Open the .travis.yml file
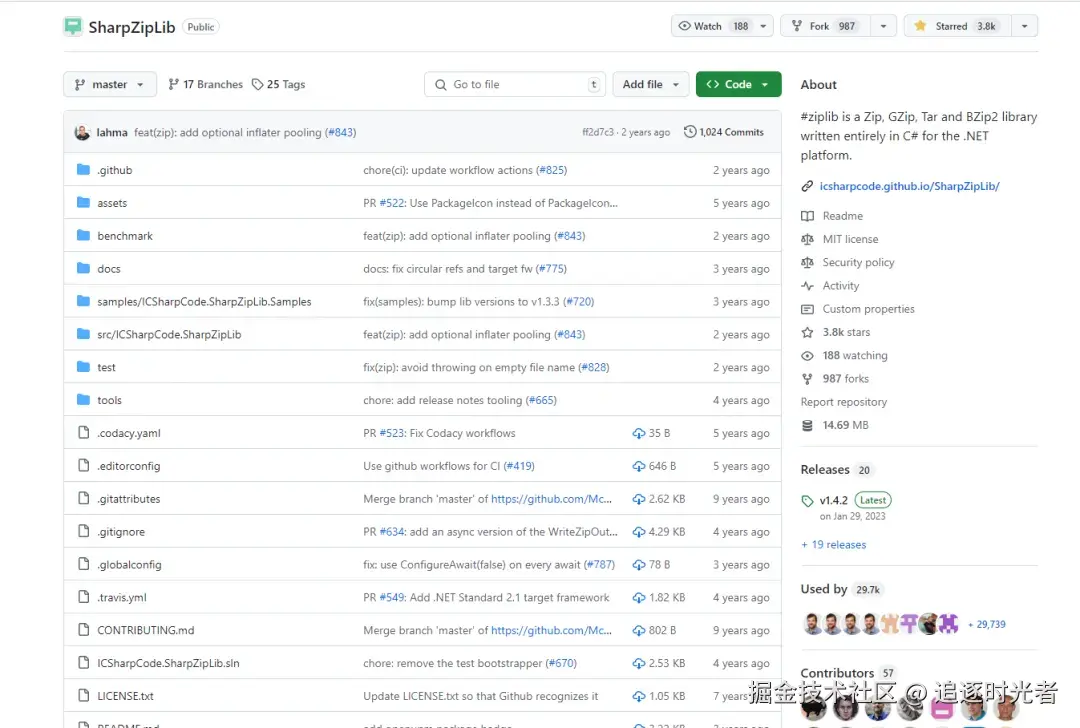 pyautogui.click(x=121, y=598)
